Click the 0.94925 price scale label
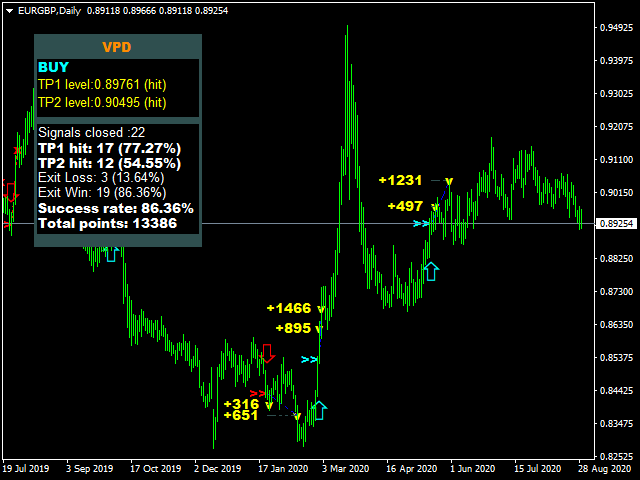 616,28
